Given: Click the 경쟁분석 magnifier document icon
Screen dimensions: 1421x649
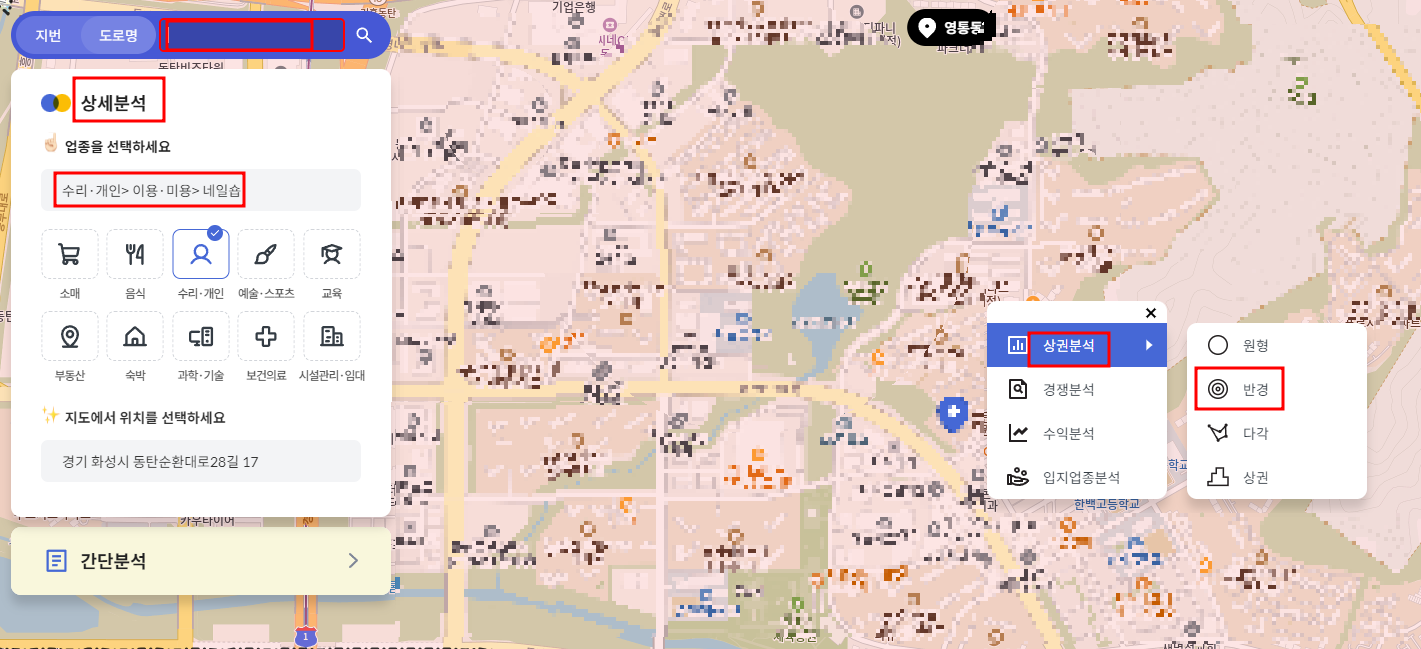Looking at the screenshot, I should click(1018, 389).
